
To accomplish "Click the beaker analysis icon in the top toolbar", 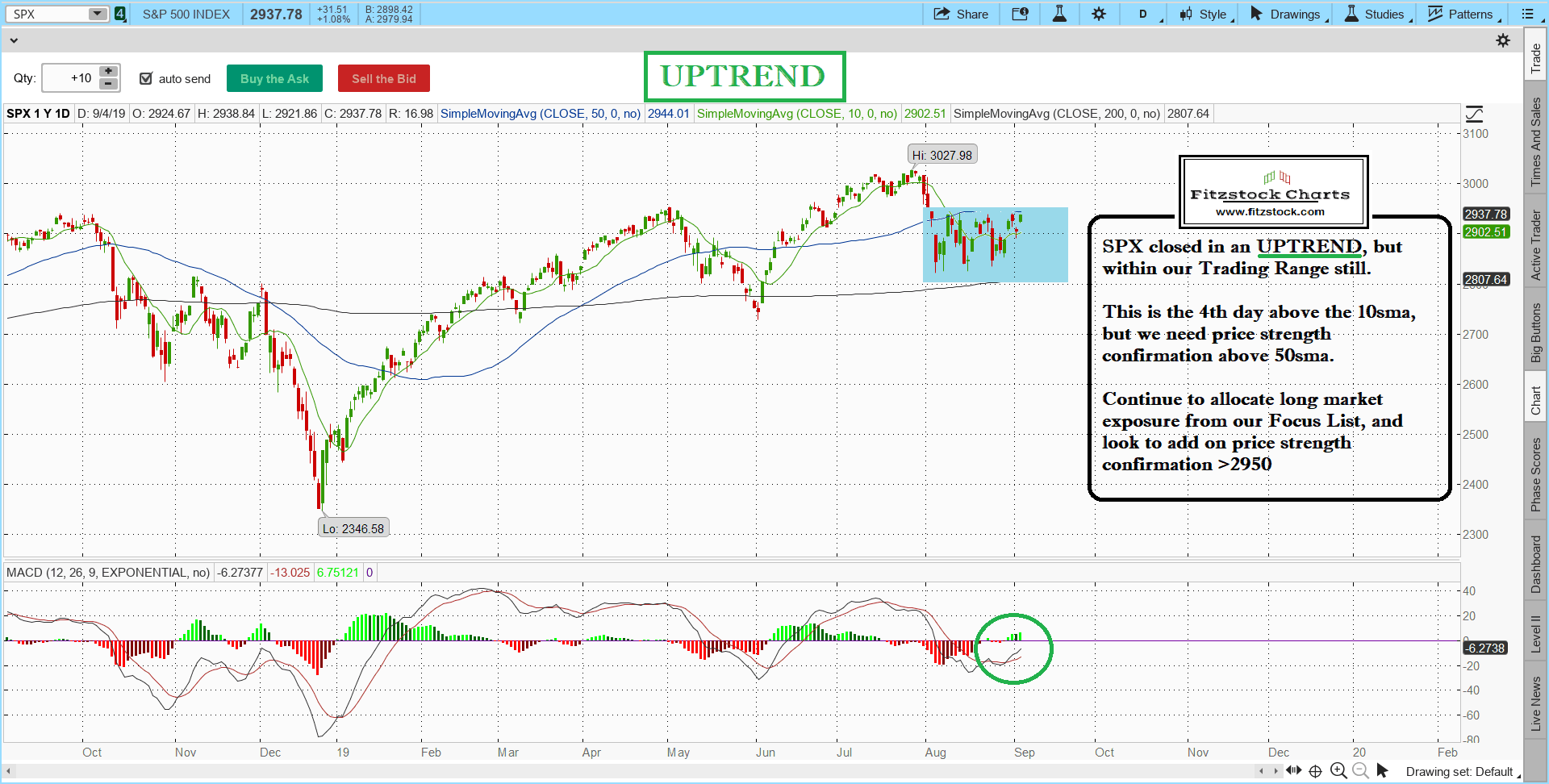I will tap(1059, 14).
